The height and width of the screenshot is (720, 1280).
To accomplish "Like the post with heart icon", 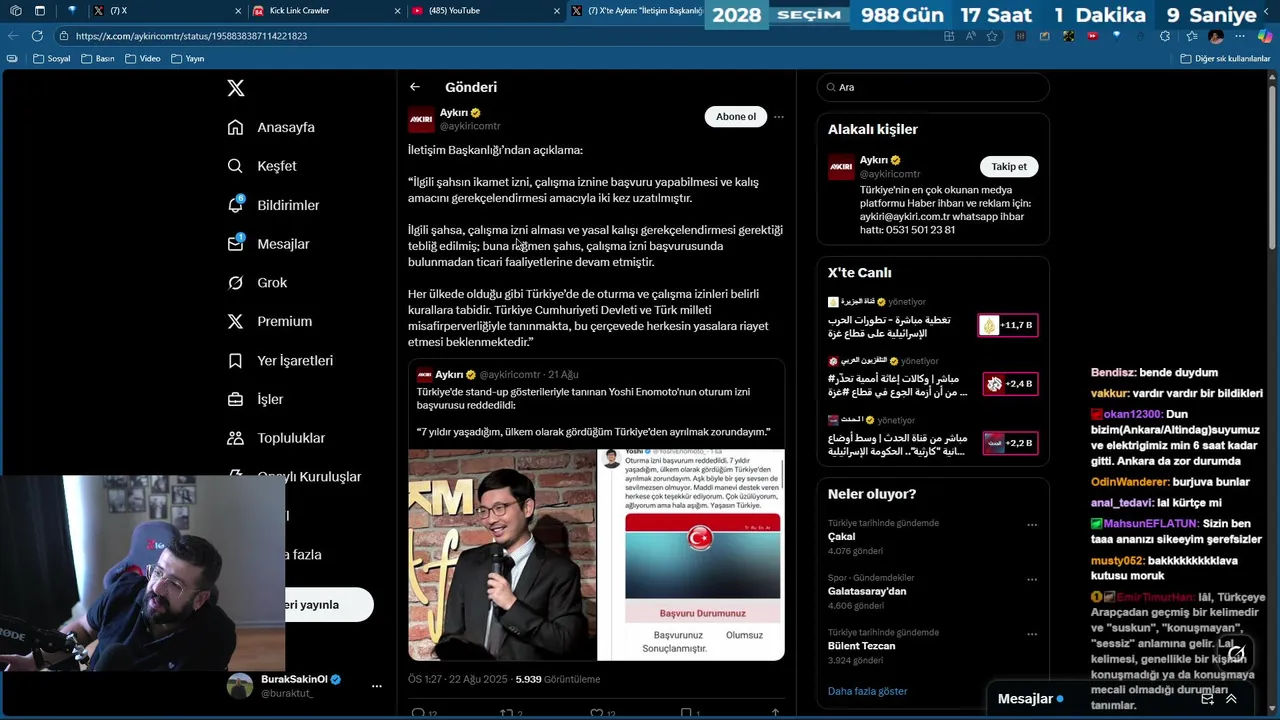I will [x=596, y=714].
